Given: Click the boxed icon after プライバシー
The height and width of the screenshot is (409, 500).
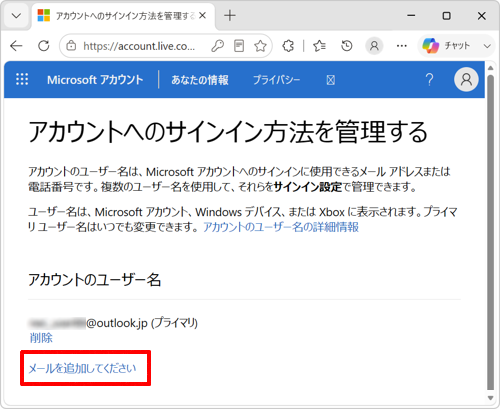Looking at the screenshot, I should coord(330,80).
